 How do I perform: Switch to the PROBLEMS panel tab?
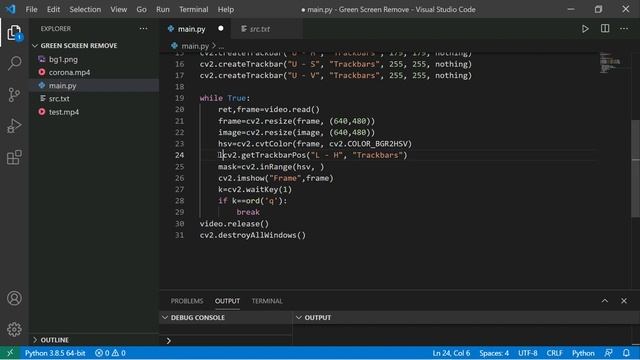click(187, 301)
